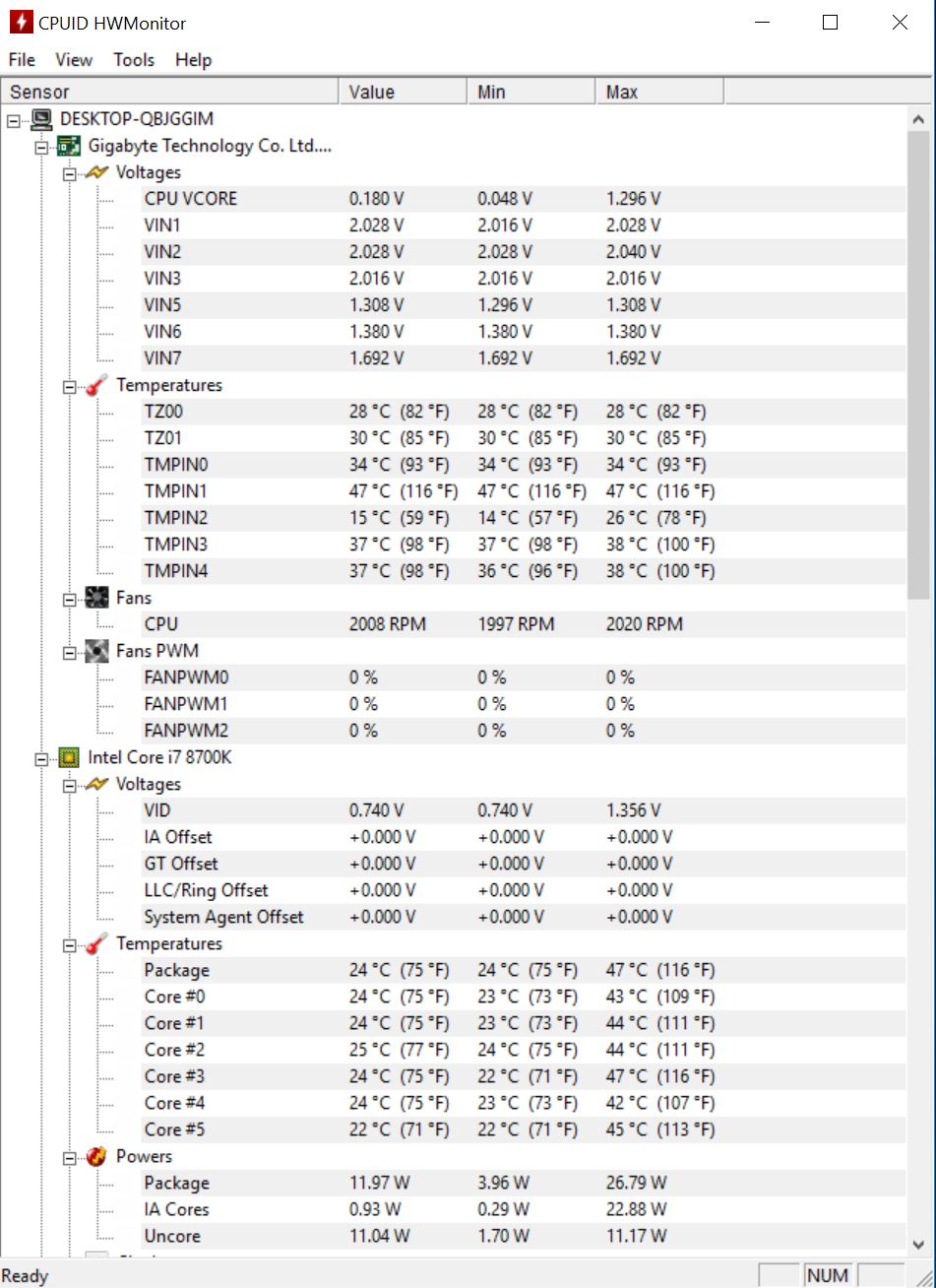Viewport: 936px width, 1288px height.
Task: Click the Fans icon
Action: click(96, 598)
